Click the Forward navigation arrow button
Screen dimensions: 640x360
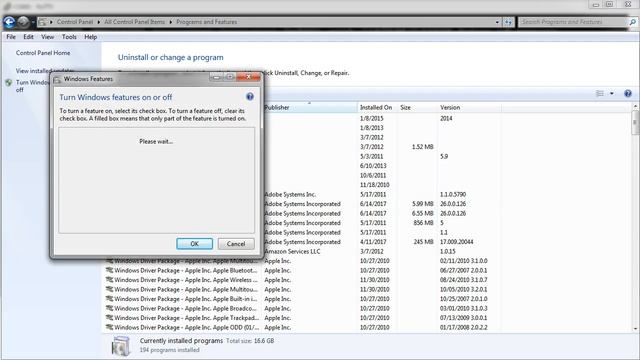pos(23,22)
